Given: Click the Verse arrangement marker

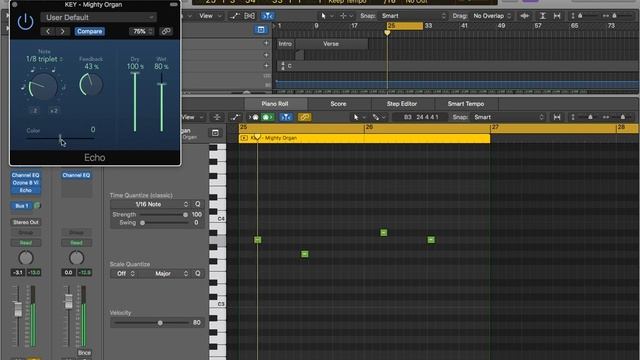Looking at the screenshot, I should click(331, 44).
